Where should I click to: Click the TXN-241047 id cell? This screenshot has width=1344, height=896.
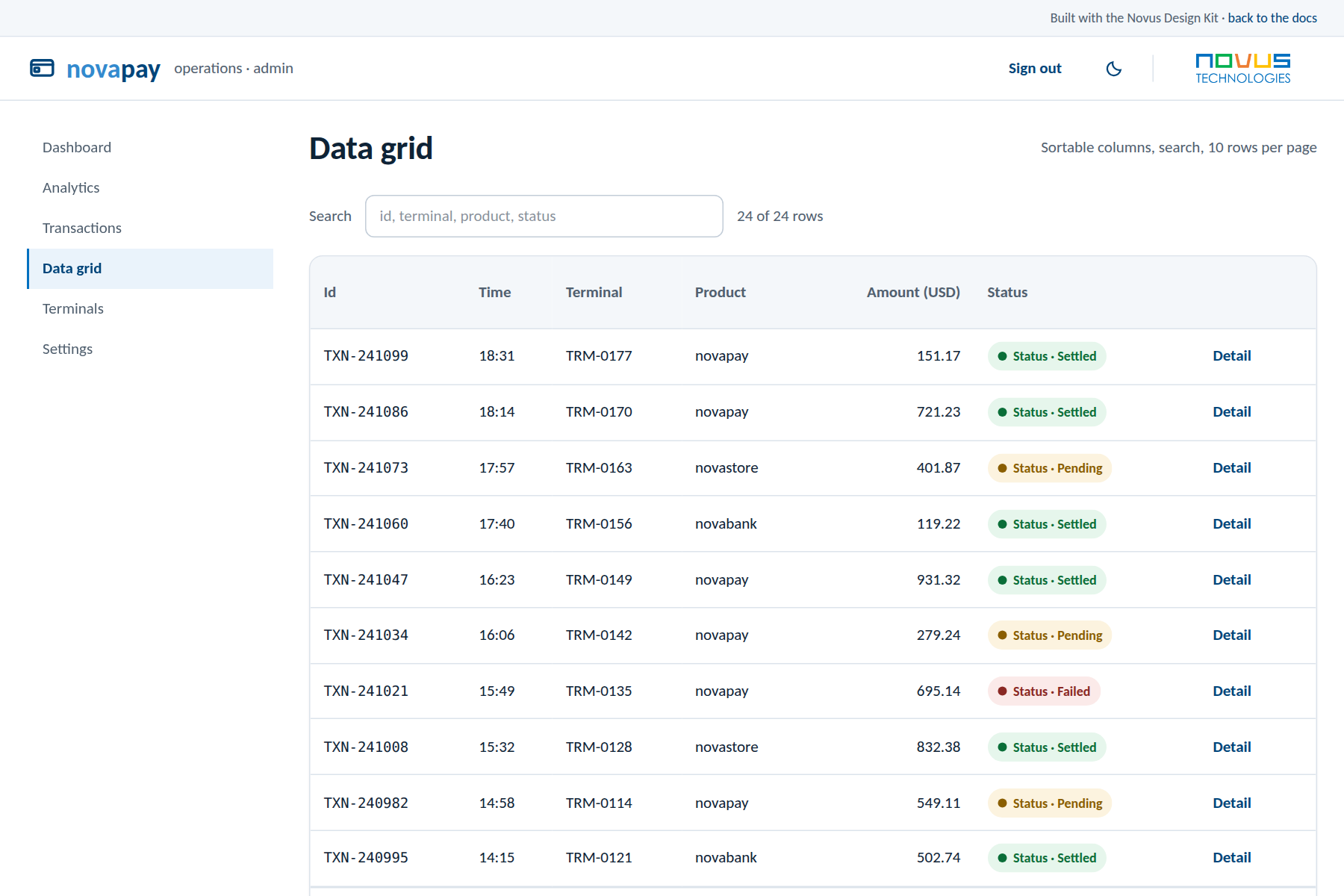(366, 580)
